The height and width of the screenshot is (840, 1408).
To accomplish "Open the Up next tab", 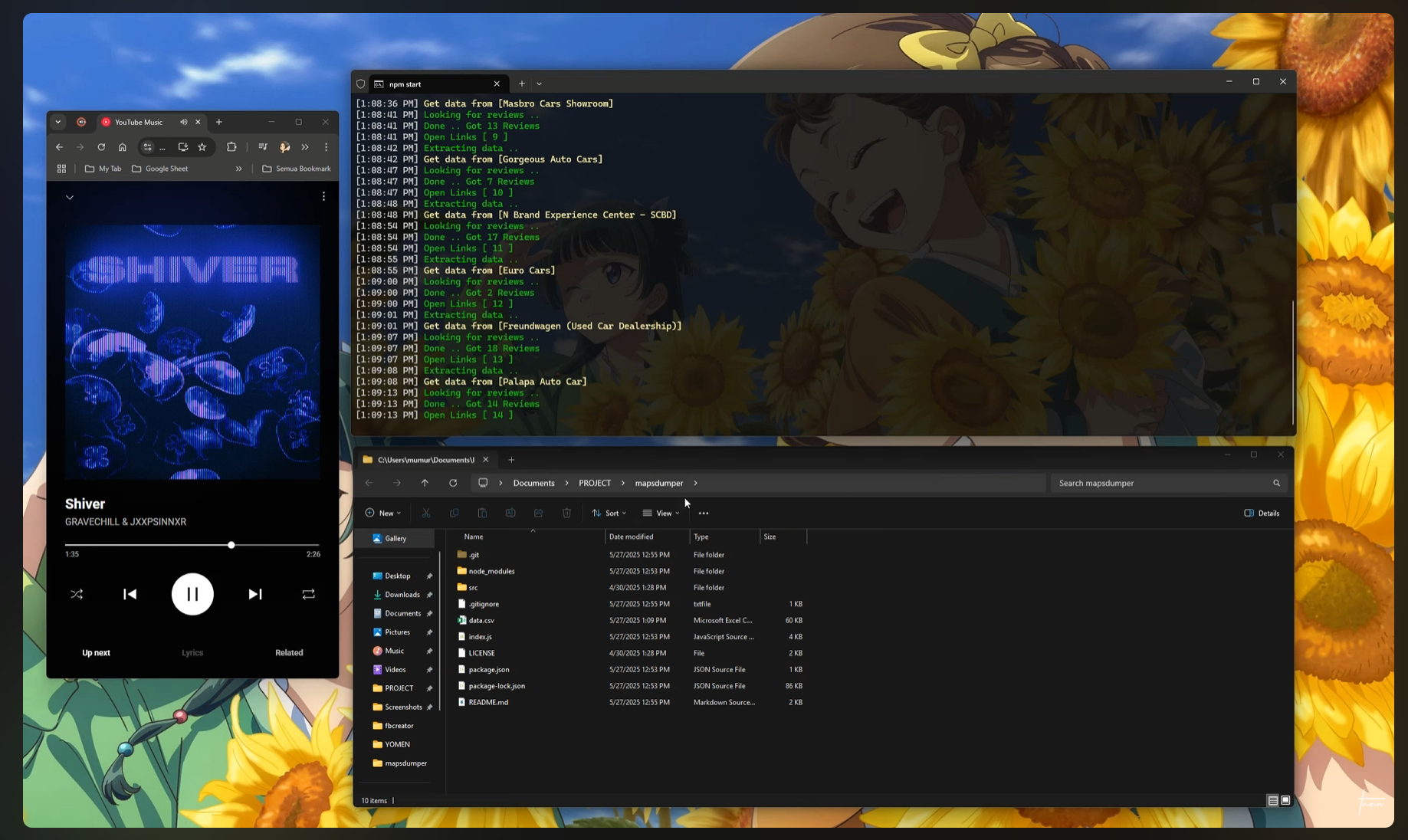I will (x=96, y=653).
